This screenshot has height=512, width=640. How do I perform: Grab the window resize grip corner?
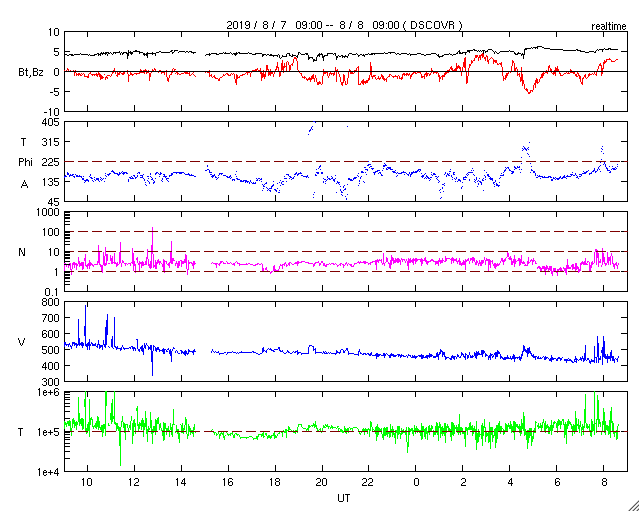(x=634, y=506)
